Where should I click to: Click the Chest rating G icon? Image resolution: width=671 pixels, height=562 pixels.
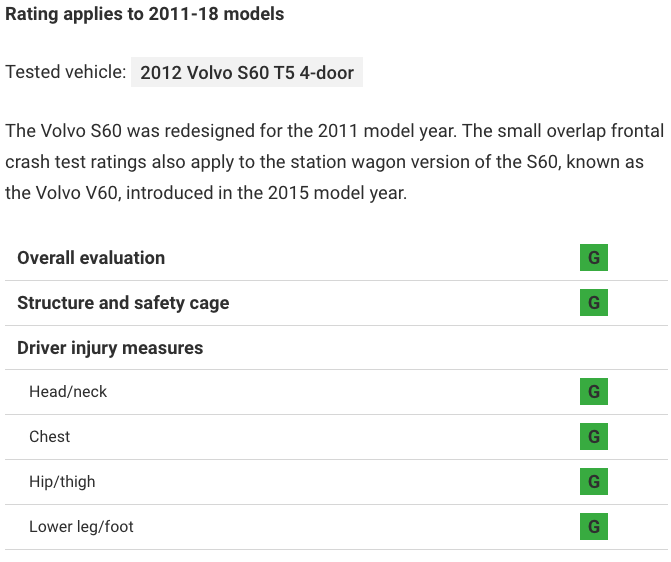click(593, 437)
